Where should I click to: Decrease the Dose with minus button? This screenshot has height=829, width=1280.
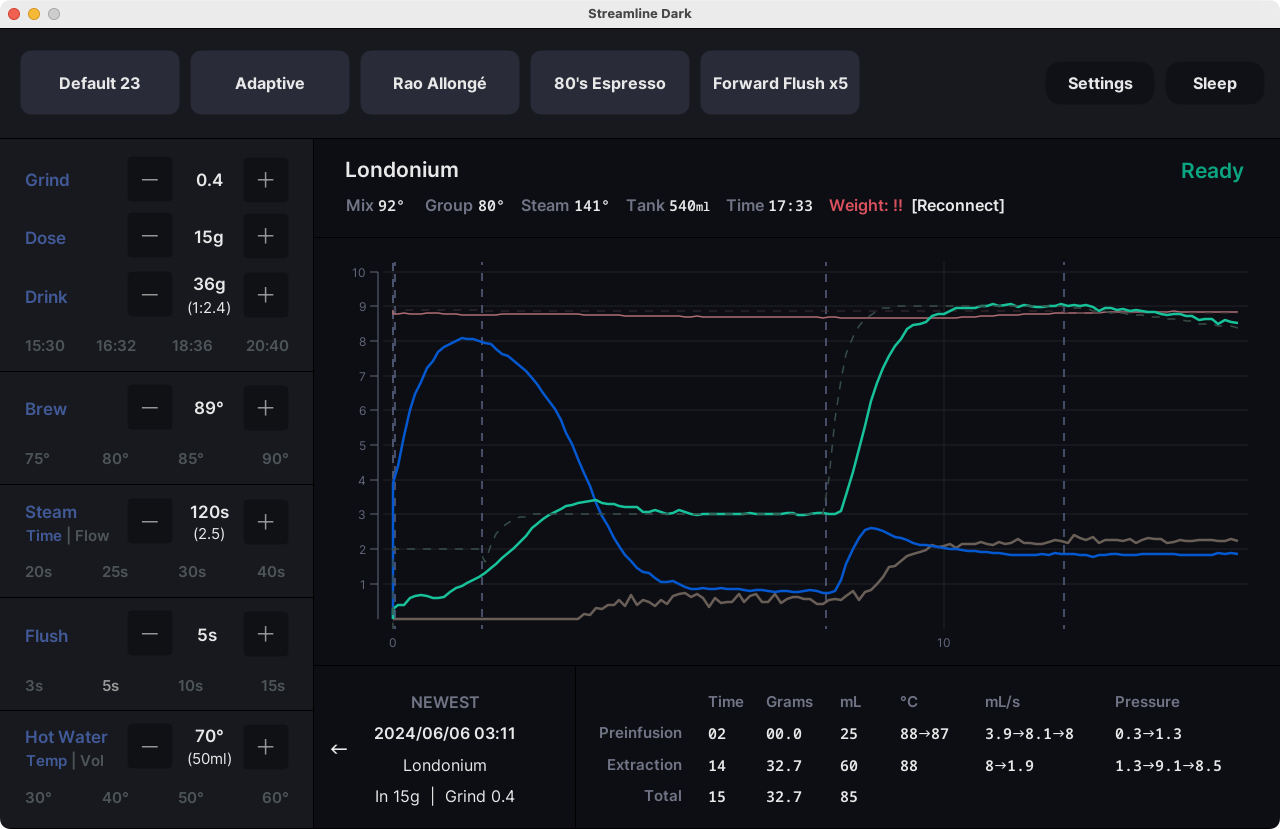150,236
